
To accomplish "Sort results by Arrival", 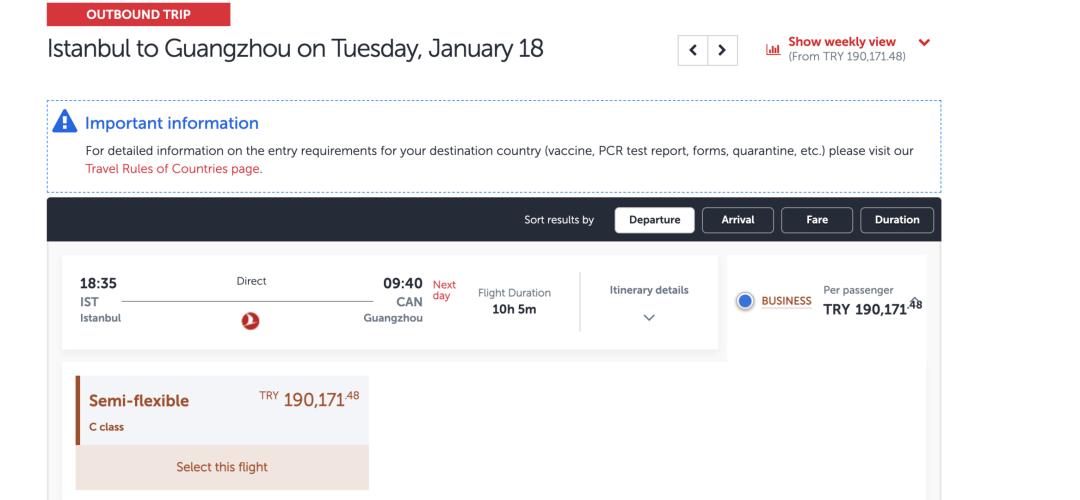I will point(738,220).
